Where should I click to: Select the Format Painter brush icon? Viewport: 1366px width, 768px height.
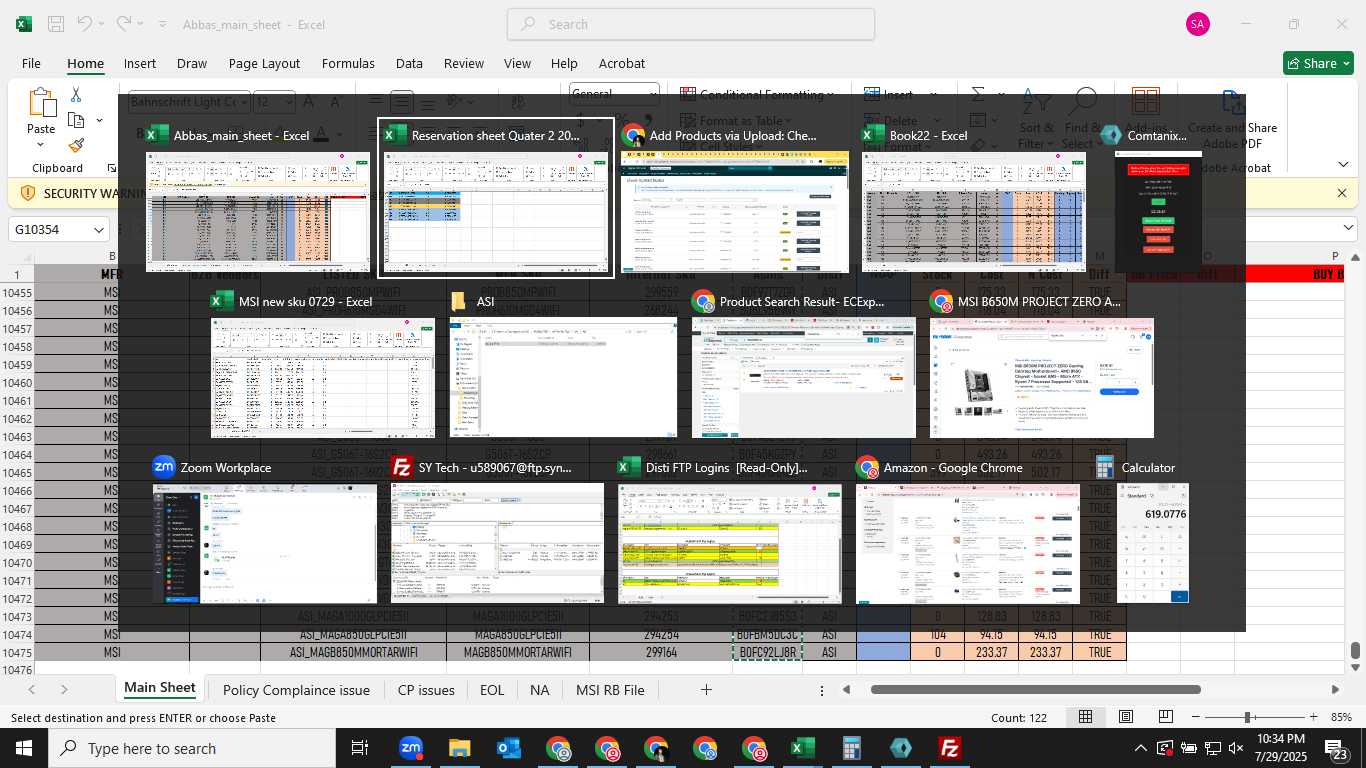[x=76, y=146]
